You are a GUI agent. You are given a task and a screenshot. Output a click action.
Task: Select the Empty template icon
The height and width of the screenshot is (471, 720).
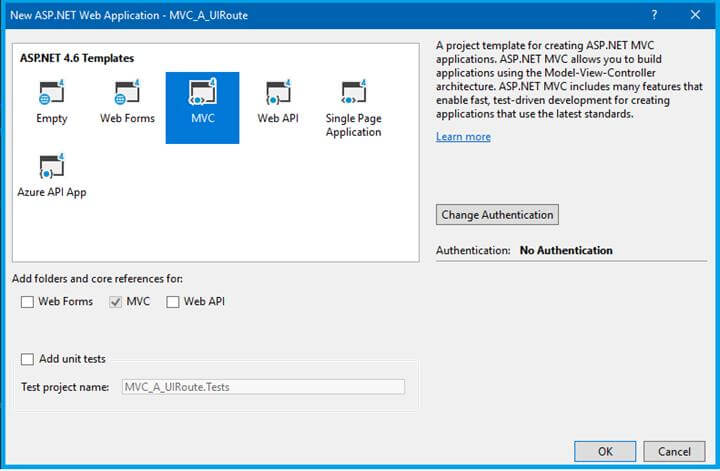click(x=51, y=92)
